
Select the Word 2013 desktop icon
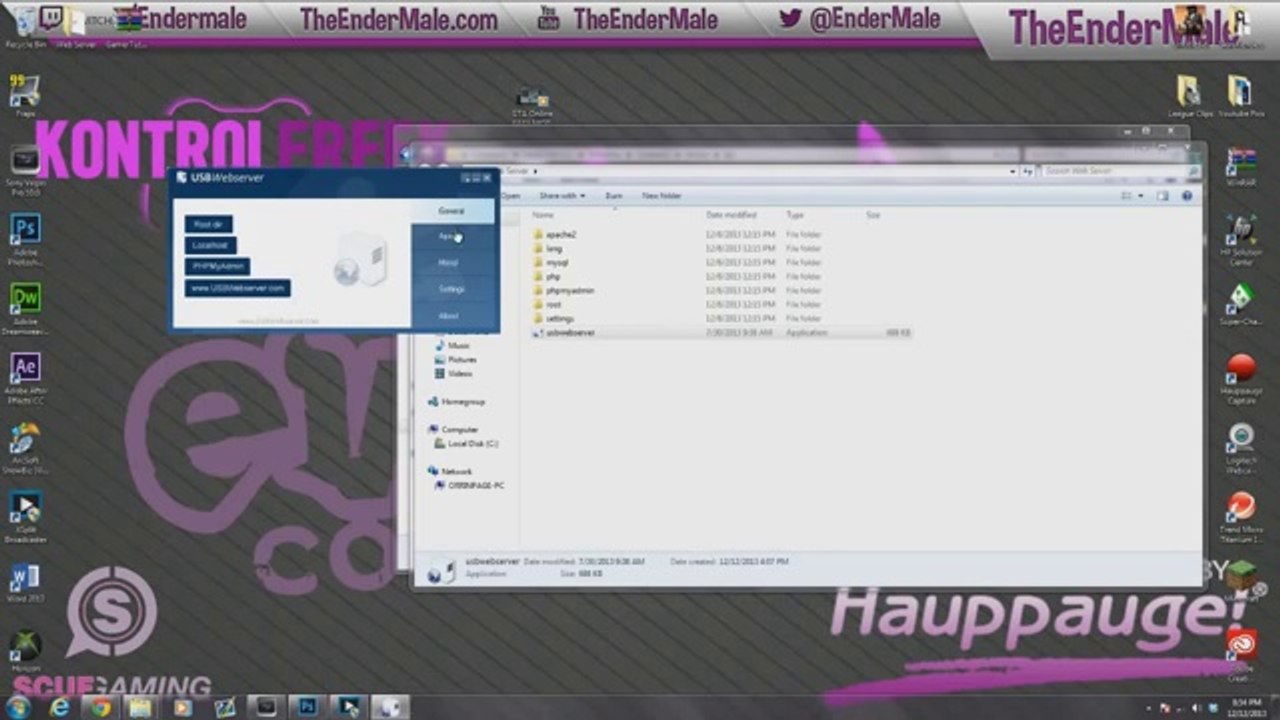click(x=25, y=584)
